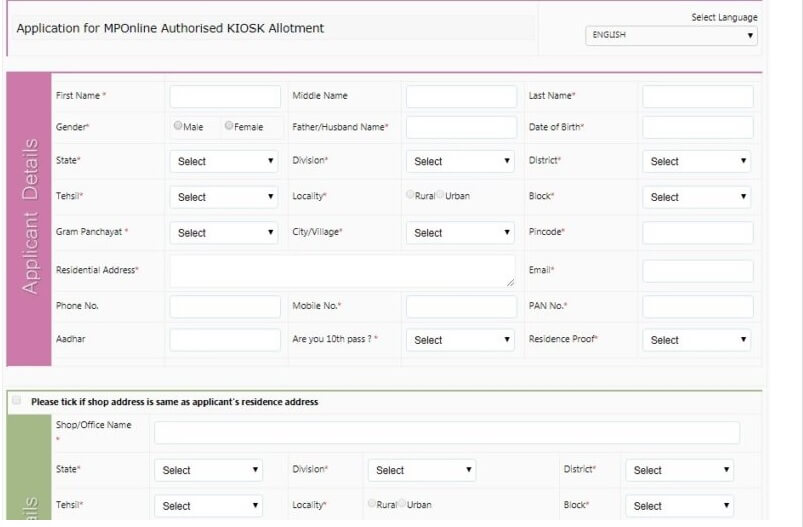Choose the Female gender option

tap(229, 125)
